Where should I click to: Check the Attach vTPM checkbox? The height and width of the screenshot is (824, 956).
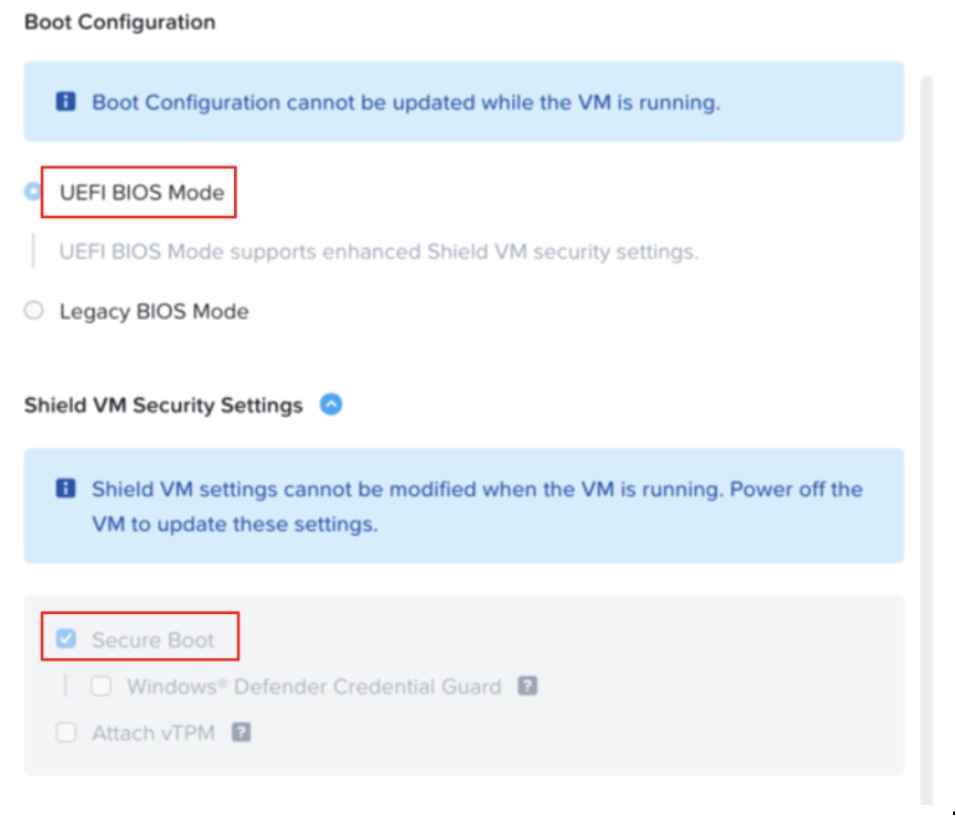click(66, 733)
